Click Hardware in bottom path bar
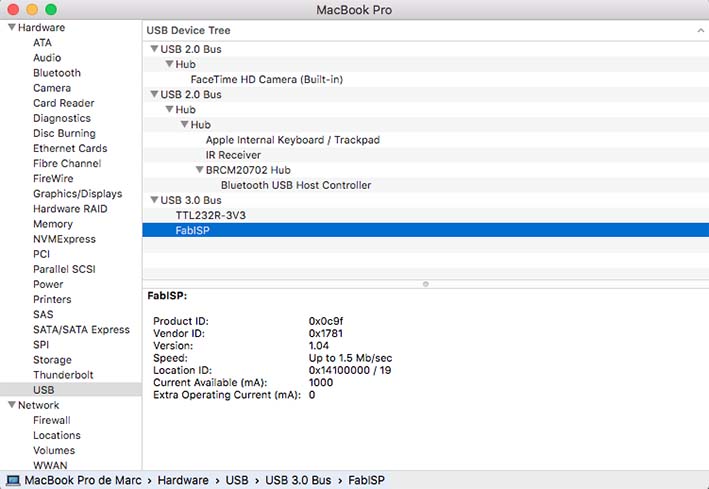The width and height of the screenshot is (709, 489). pos(183,480)
